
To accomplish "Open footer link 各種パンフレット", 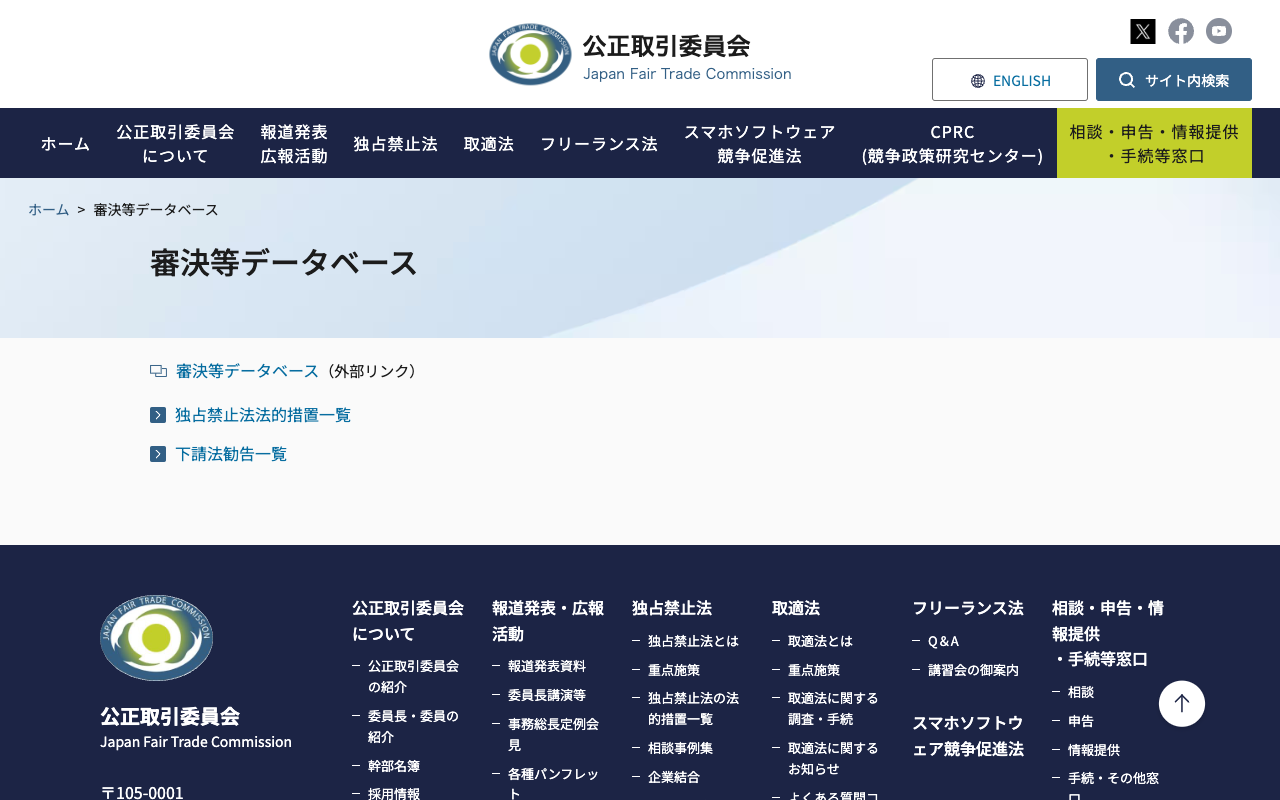I will coord(554,783).
